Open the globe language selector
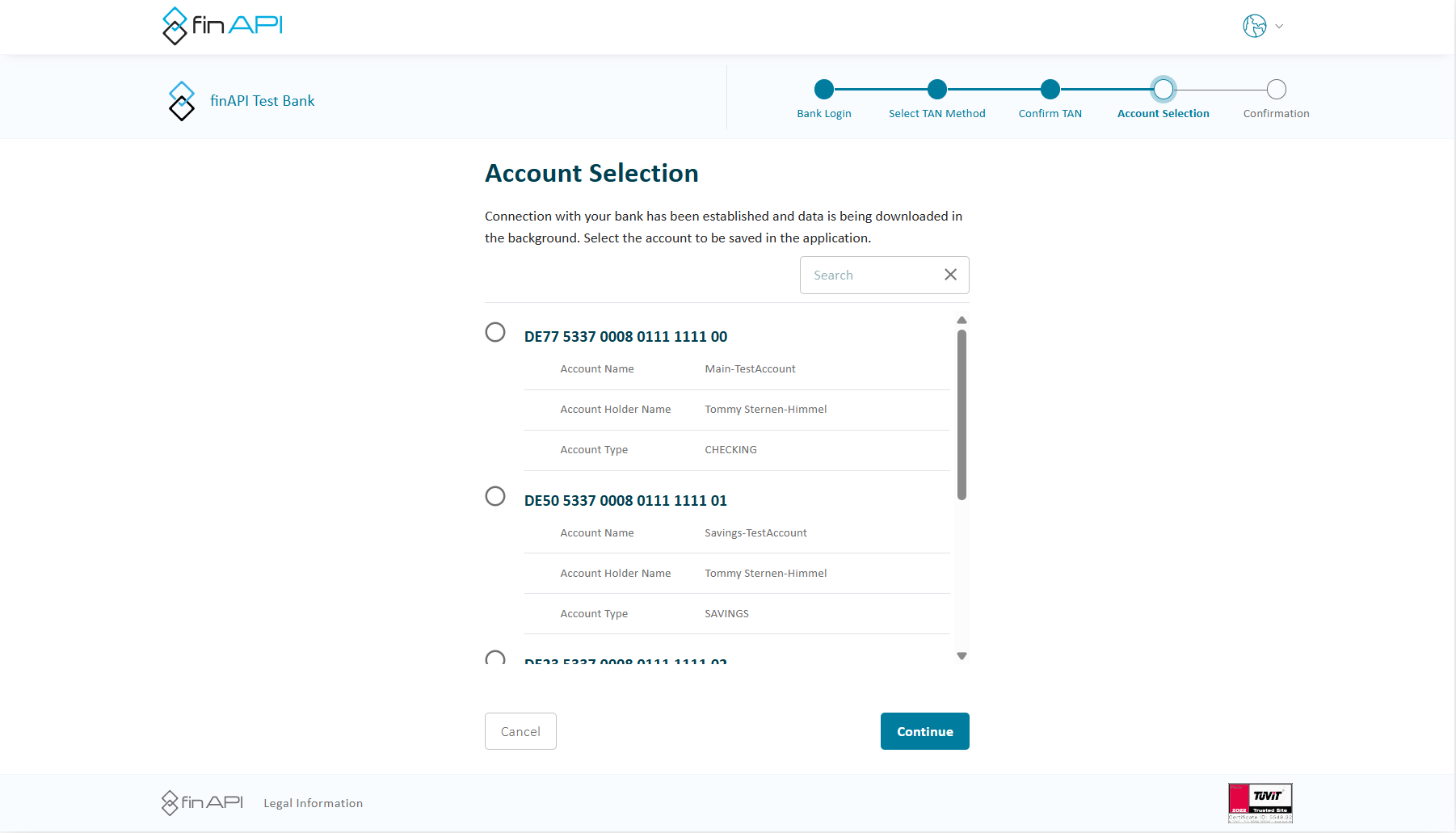Image resolution: width=1456 pixels, height=833 pixels. 1254,26
